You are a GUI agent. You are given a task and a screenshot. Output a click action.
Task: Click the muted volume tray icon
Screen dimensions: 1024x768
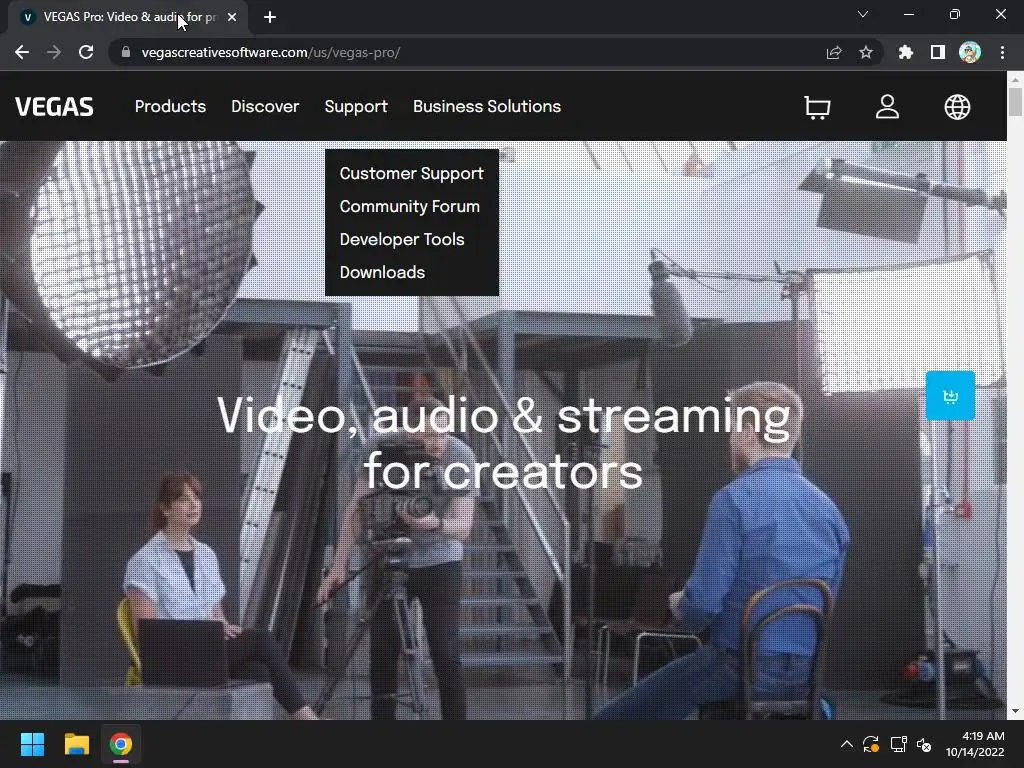pos(924,744)
